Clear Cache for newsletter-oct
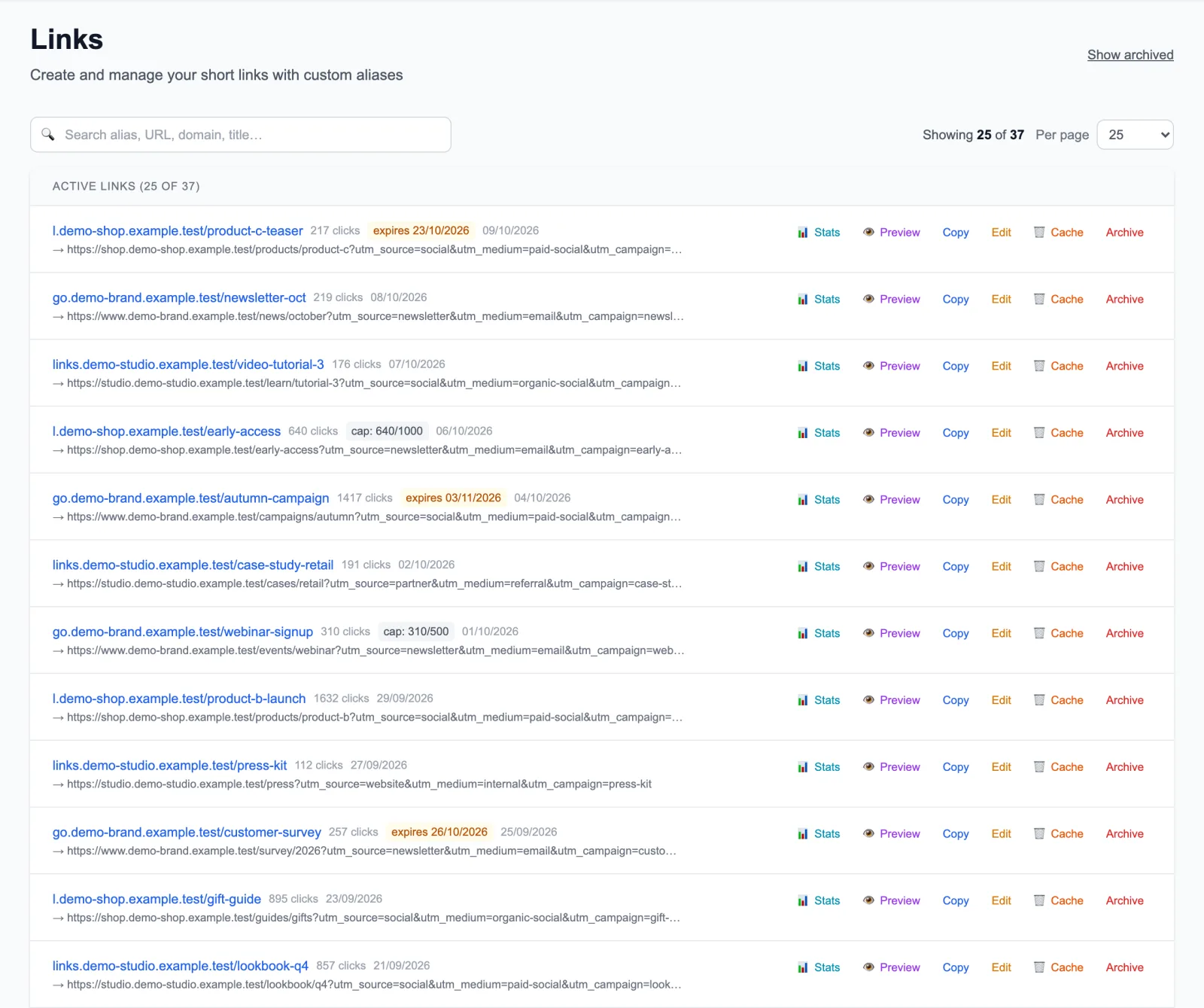 coord(1058,300)
